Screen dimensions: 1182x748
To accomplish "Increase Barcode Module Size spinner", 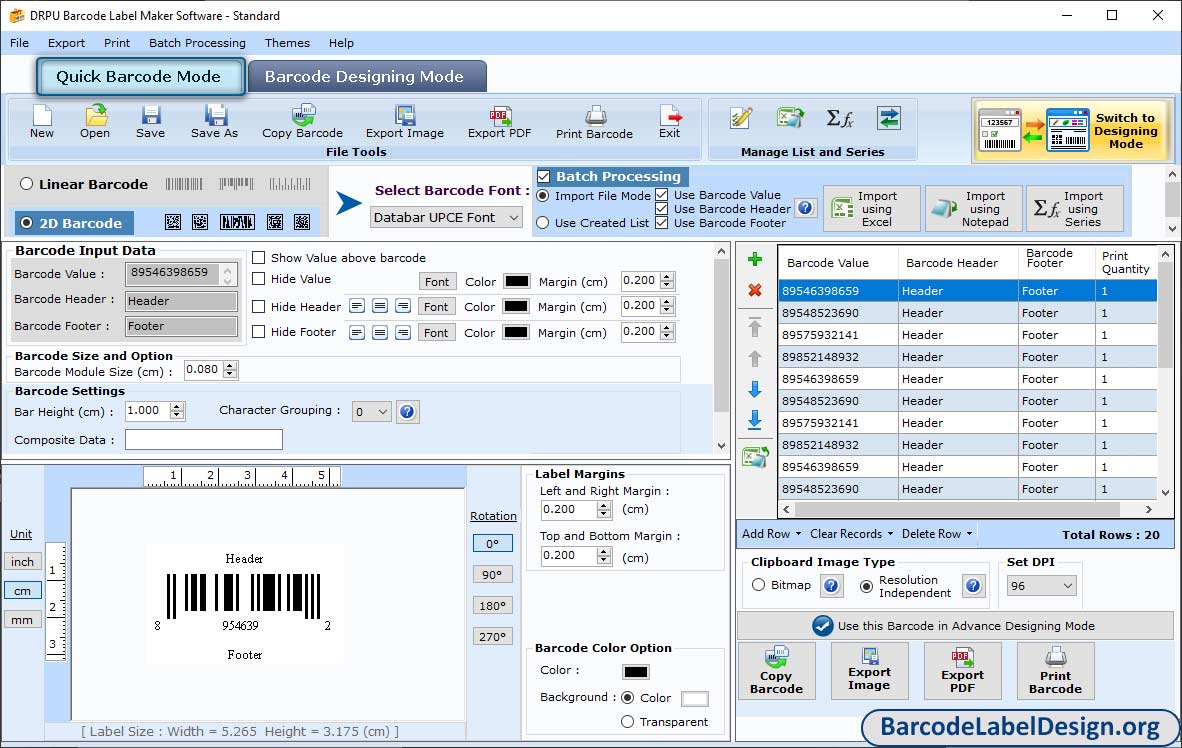I will pyautogui.click(x=231, y=366).
